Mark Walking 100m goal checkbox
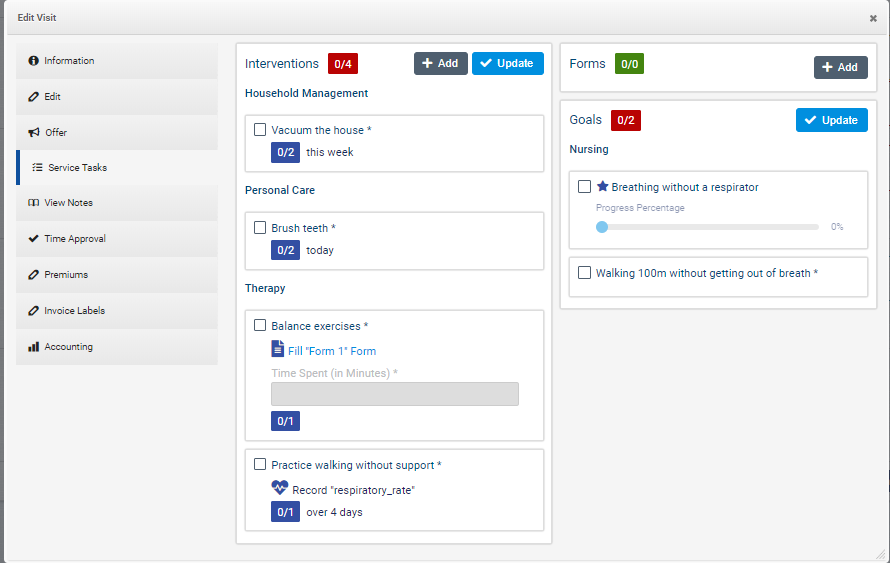The width and height of the screenshot is (890, 563). coord(585,272)
